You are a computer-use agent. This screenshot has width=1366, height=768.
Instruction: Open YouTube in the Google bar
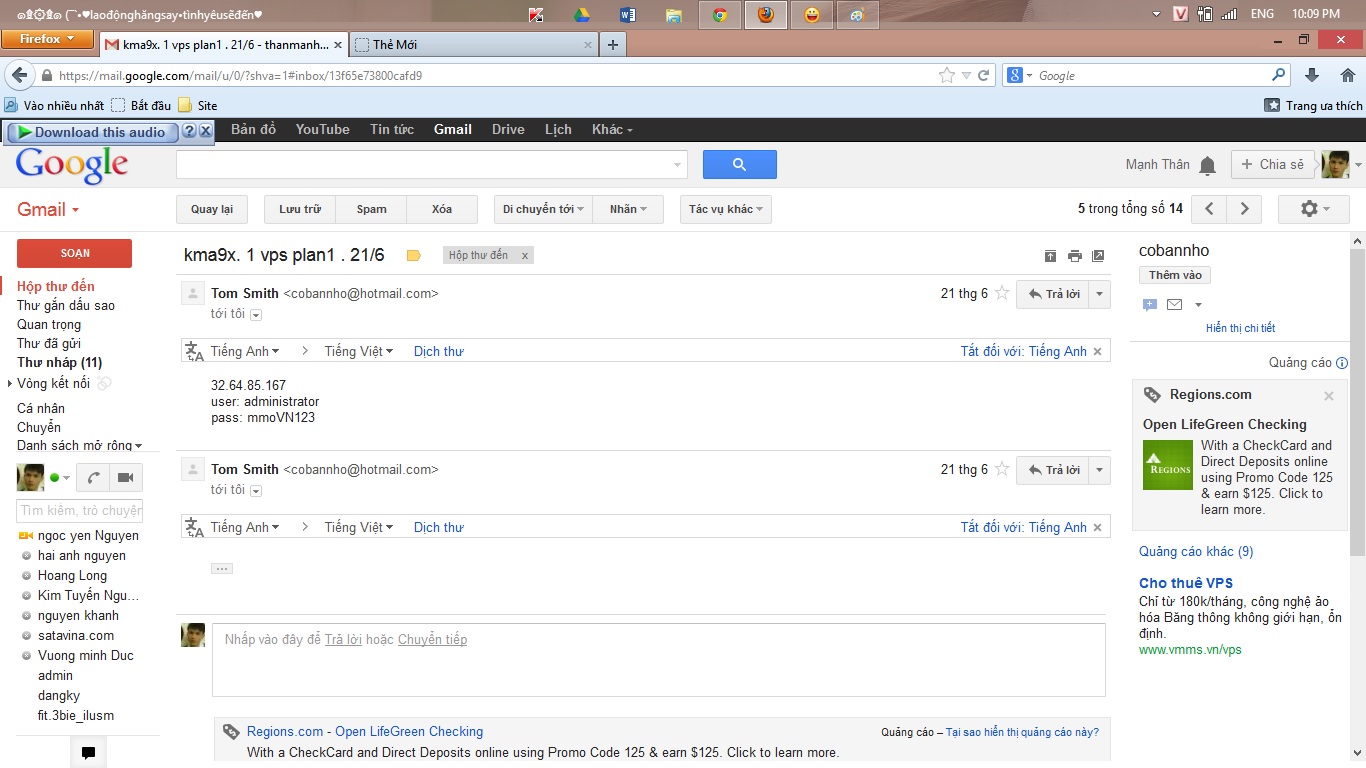(323, 129)
